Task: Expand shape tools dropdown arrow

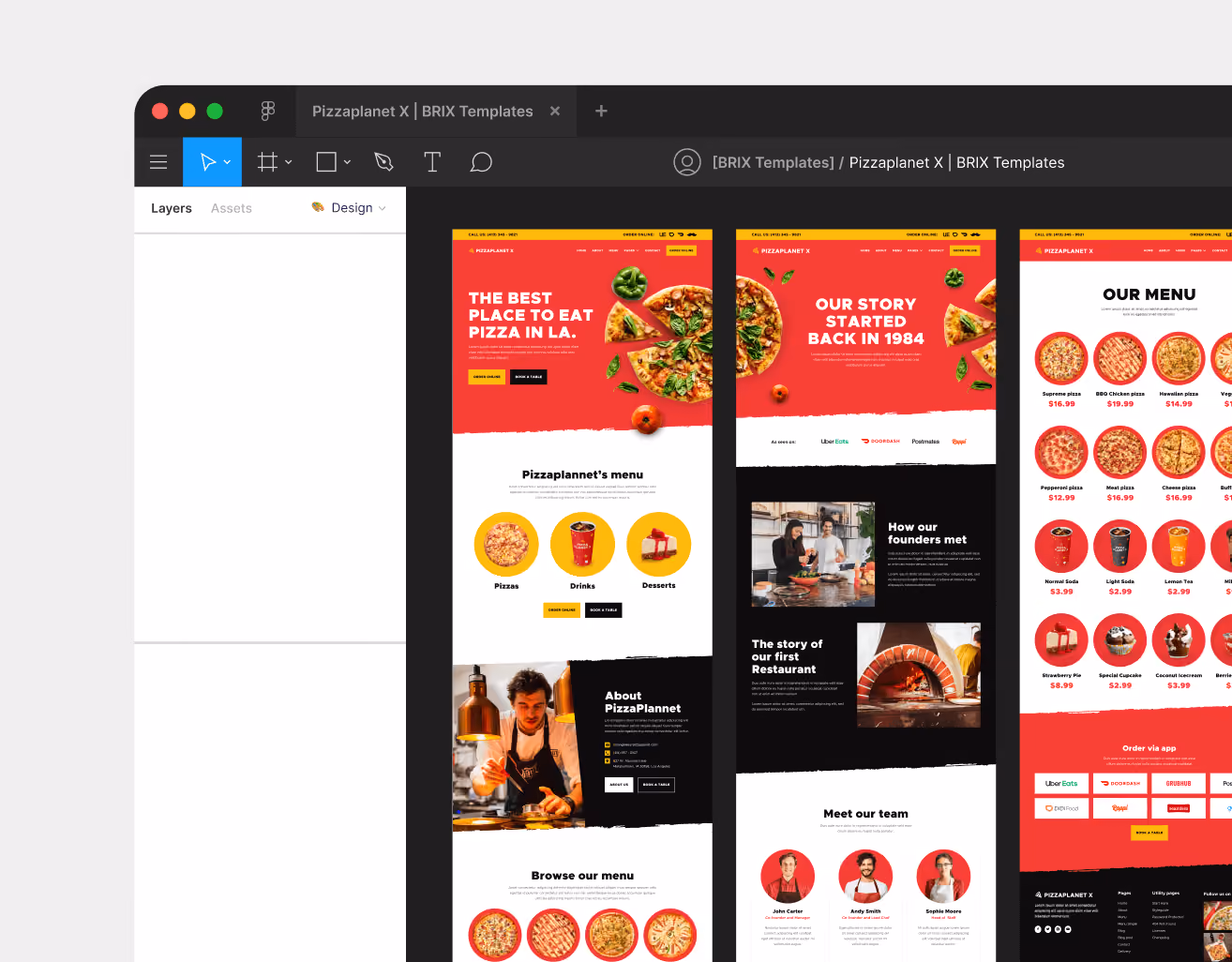Action: (347, 162)
